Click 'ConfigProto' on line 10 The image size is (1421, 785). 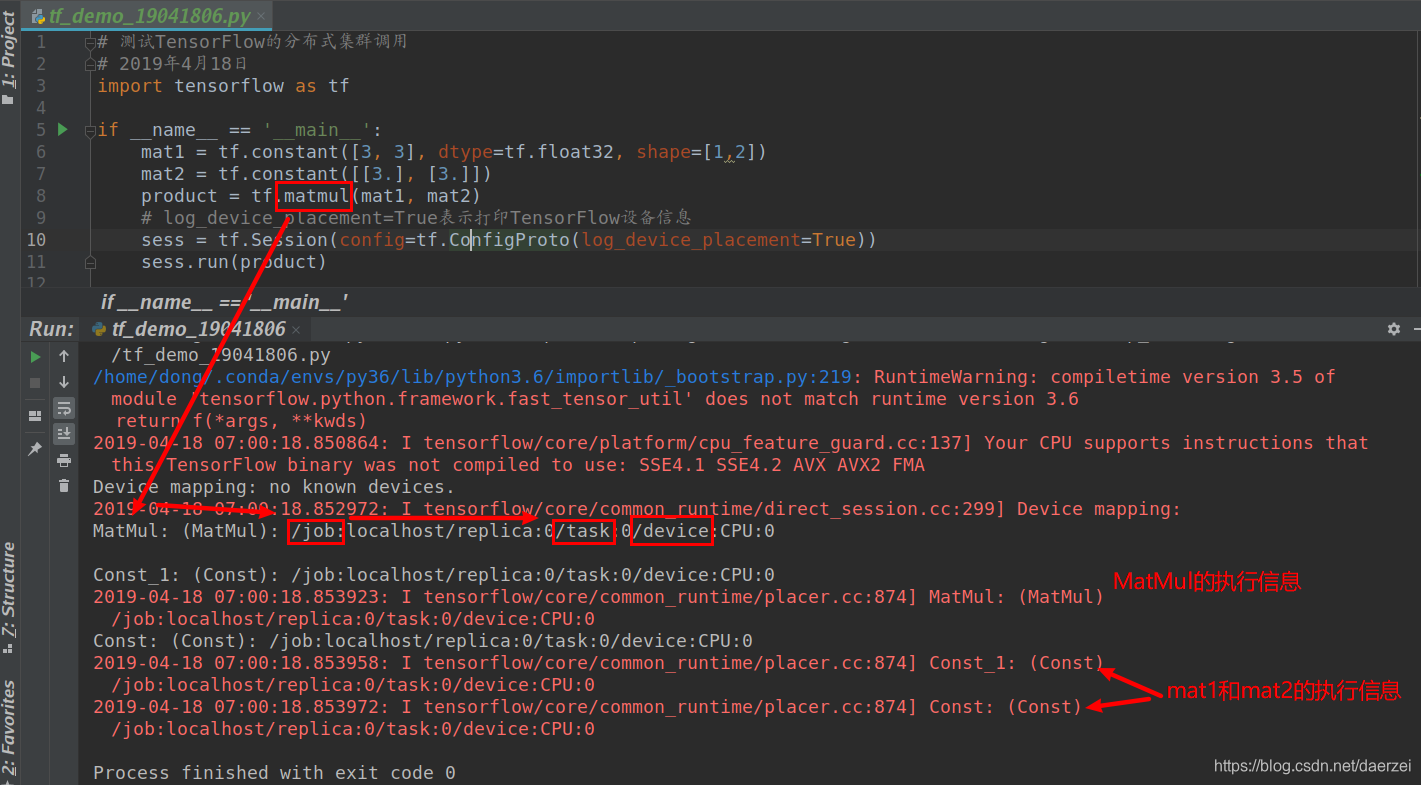click(x=509, y=240)
